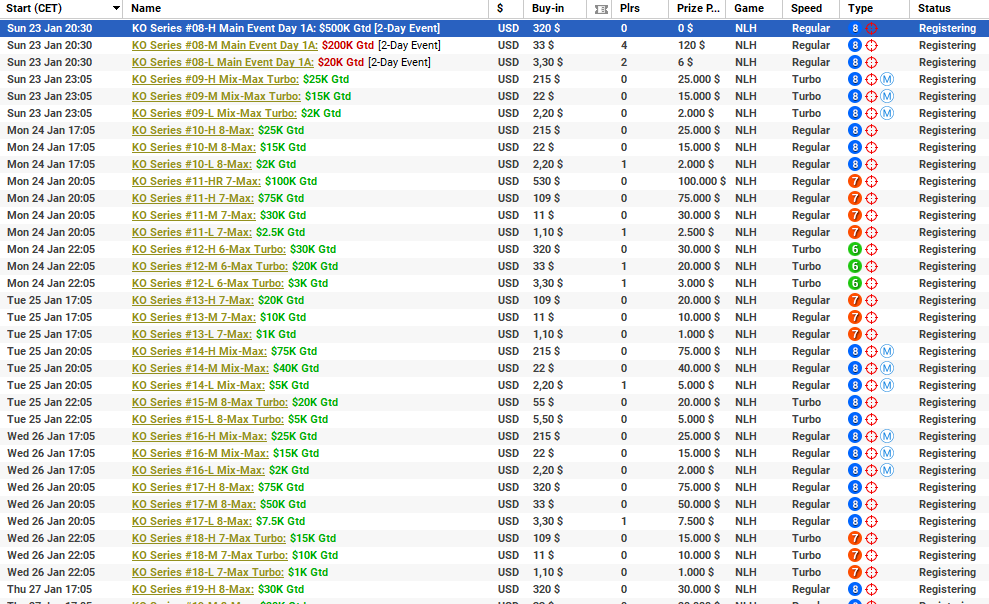Click orange 7 icon in #13-H 7-Max row

pyautogui.click(x=855, y=301)
